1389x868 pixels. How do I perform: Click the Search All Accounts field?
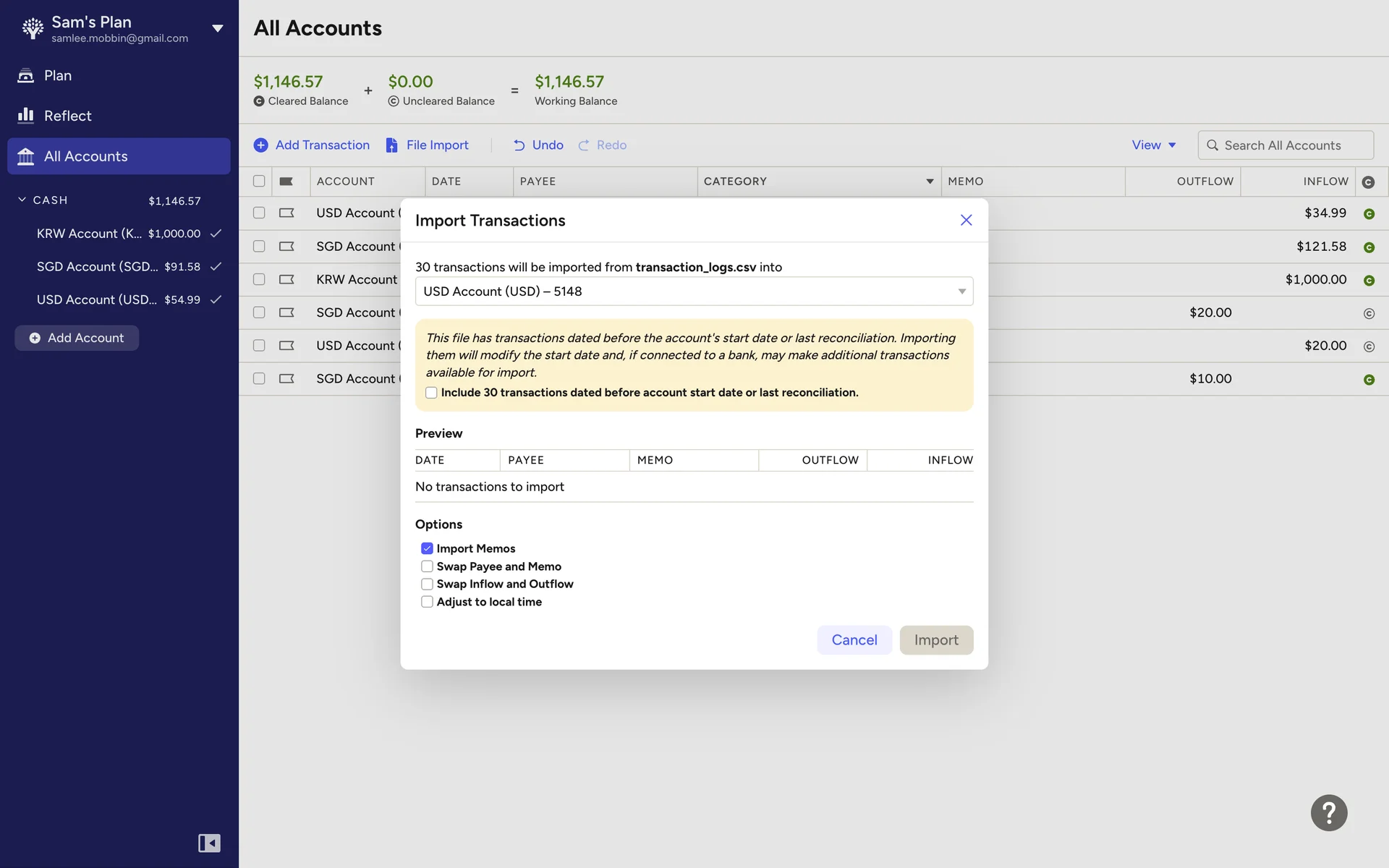click(x=1284, y=145)
